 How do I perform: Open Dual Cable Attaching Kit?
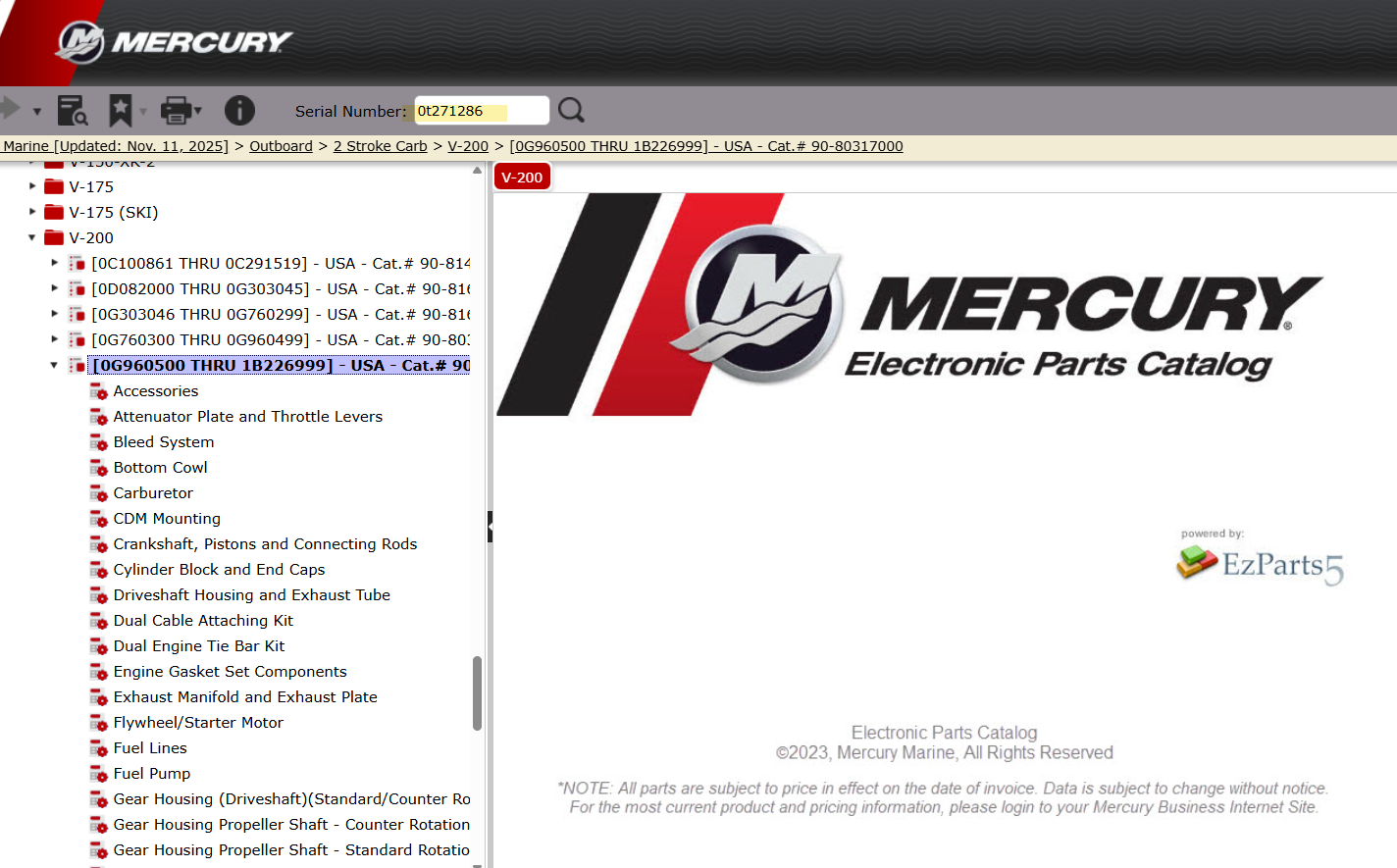click(203, 620)
